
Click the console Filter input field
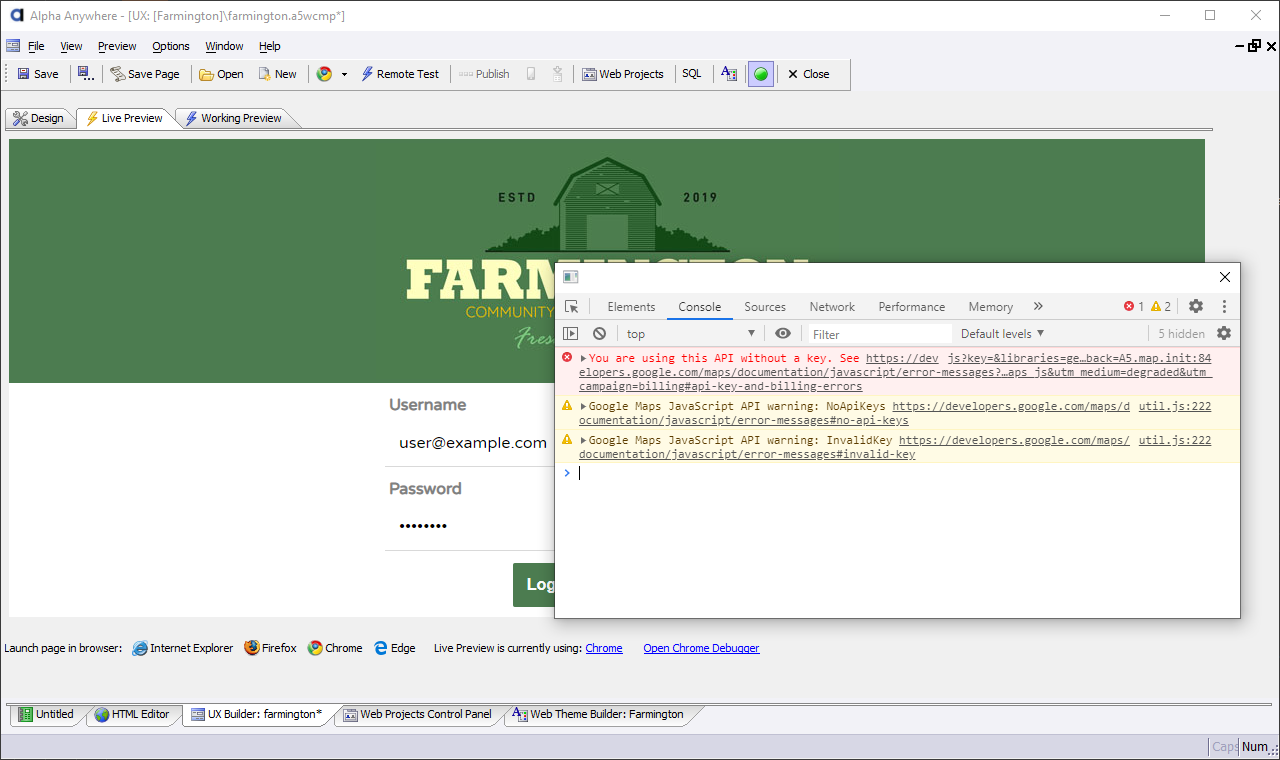(x=879, y=334)
